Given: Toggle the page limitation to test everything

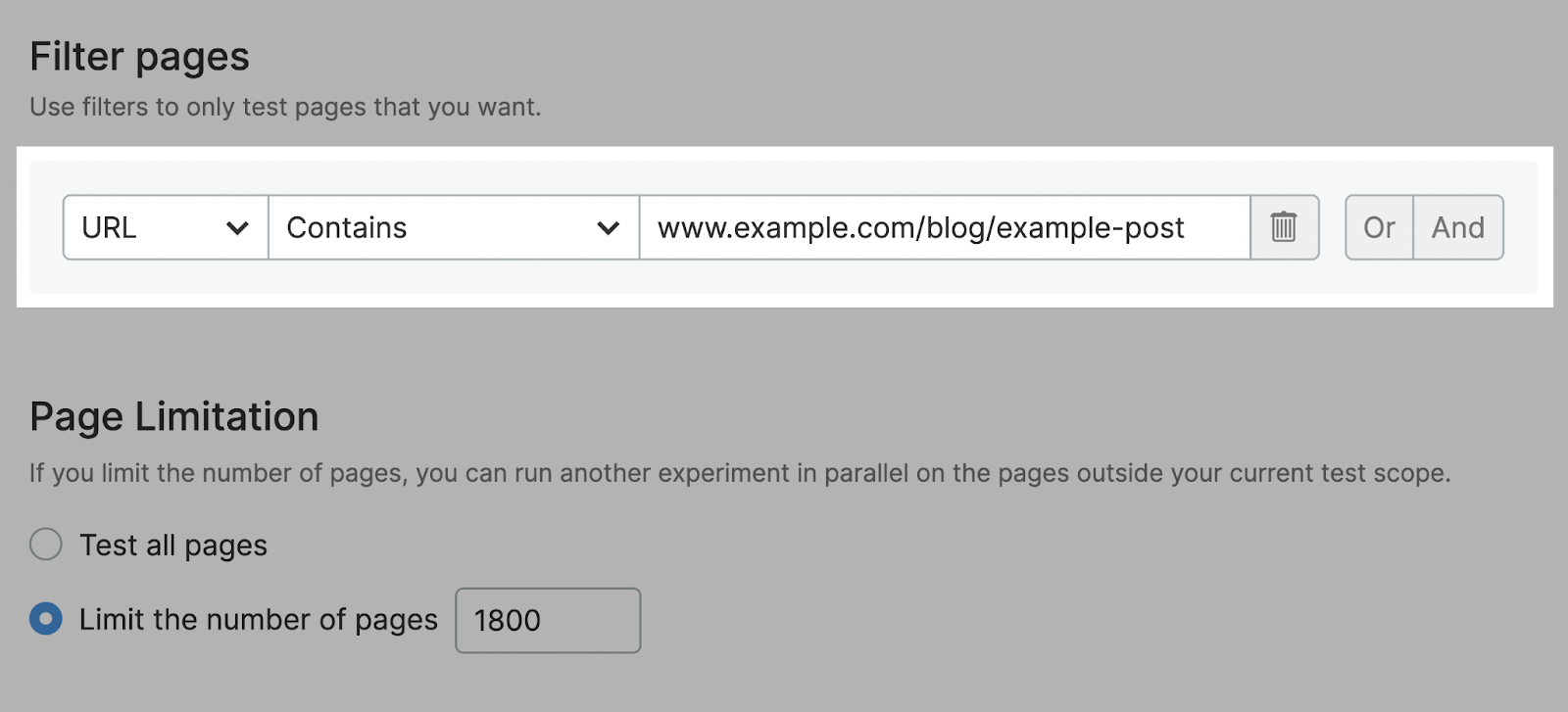Looking at the screenshot, I should coord(45,545).
